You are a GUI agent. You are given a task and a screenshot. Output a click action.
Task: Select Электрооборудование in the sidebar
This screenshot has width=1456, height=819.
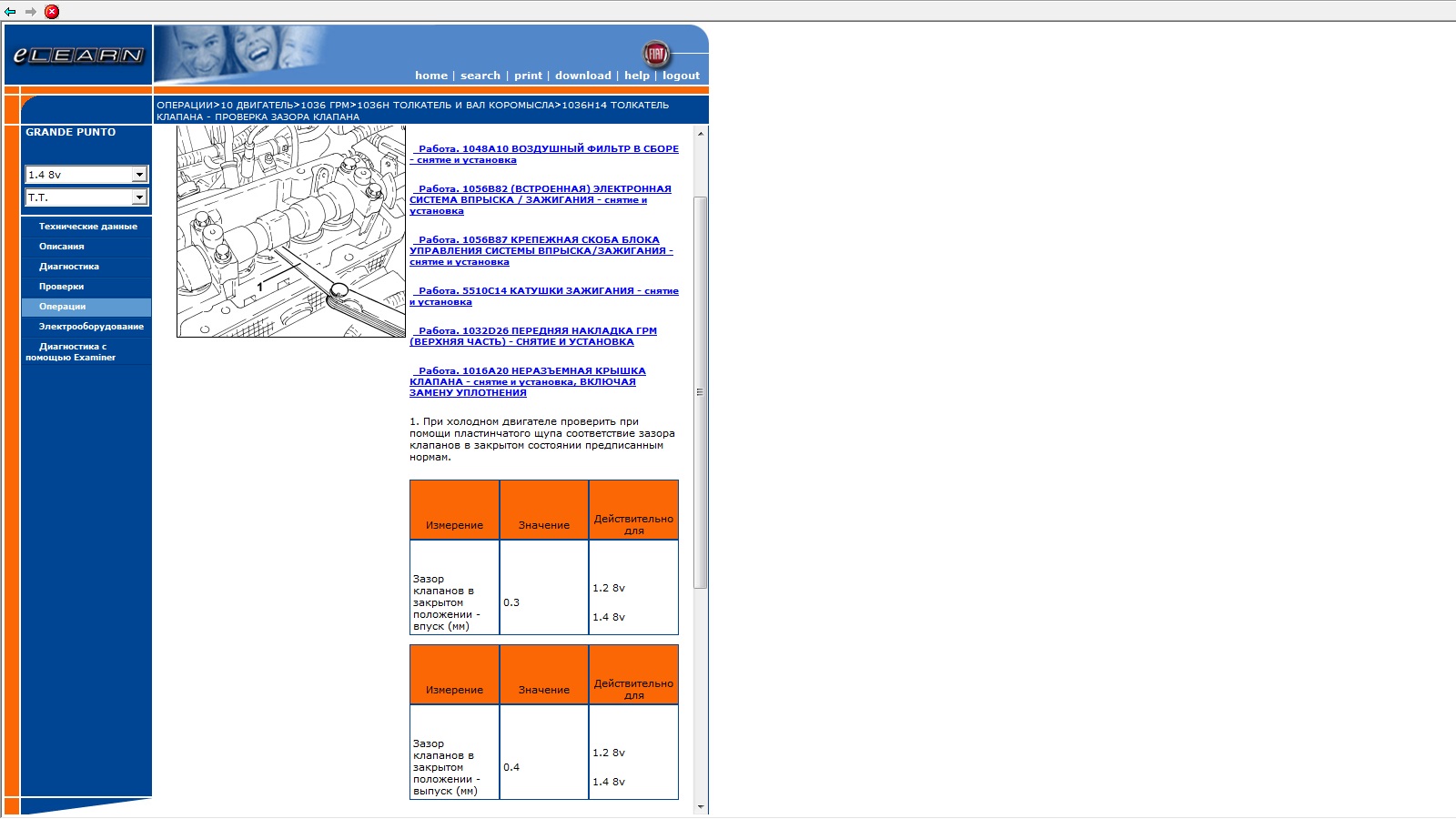tap(91, 327)
